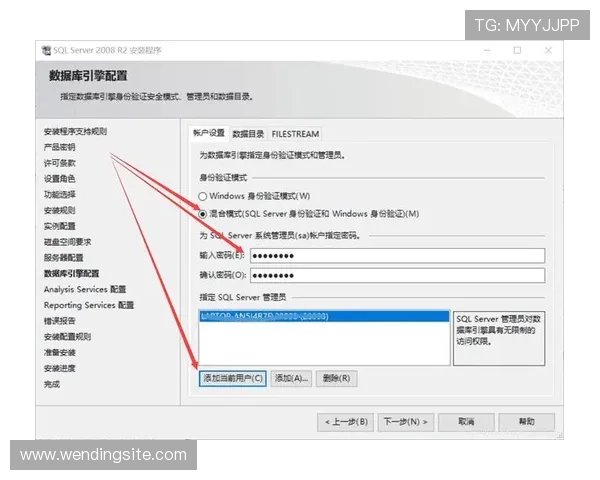Go back with 上一步(B) button

pyautogui.click(x=346, y=422)
